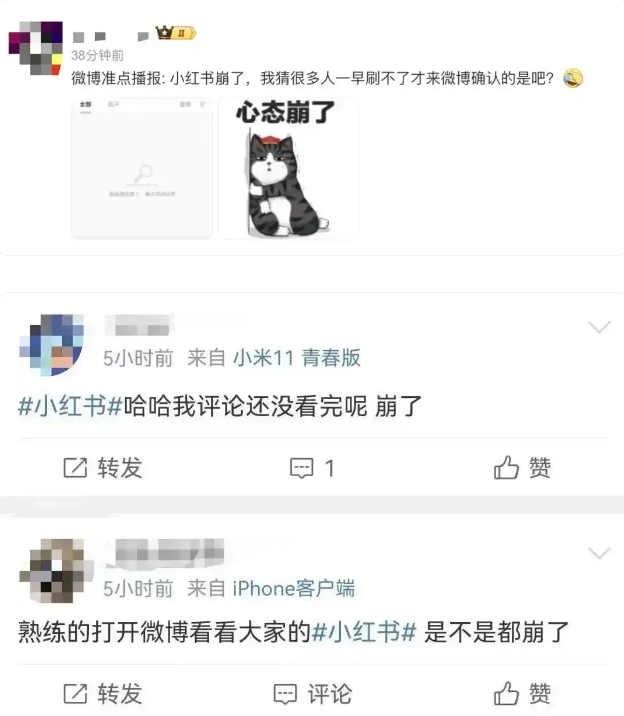Open the crown membership badge on the first post
Image resolution: width=624 pixels, height=716 pixels.
(x=175, y=33)
